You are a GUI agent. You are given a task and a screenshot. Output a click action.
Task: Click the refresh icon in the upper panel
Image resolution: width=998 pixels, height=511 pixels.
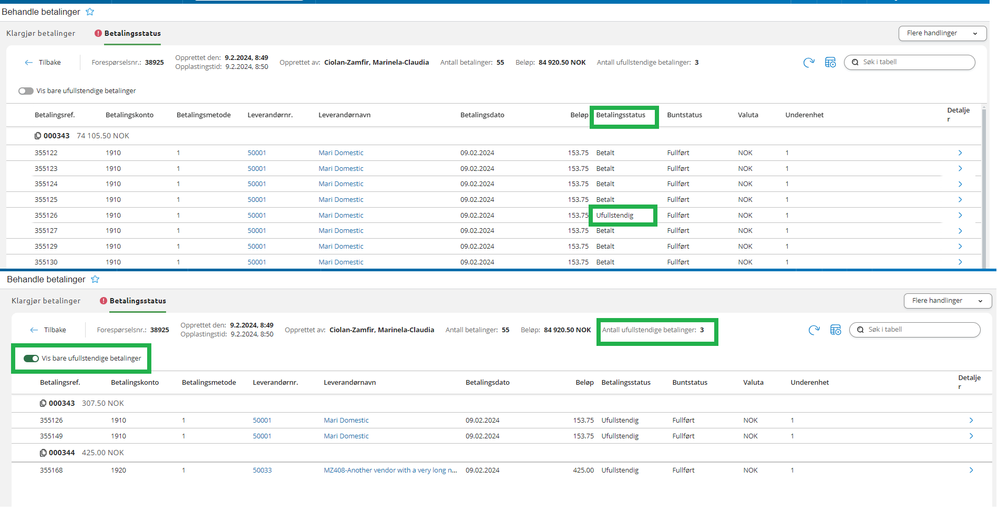[809, 63]
